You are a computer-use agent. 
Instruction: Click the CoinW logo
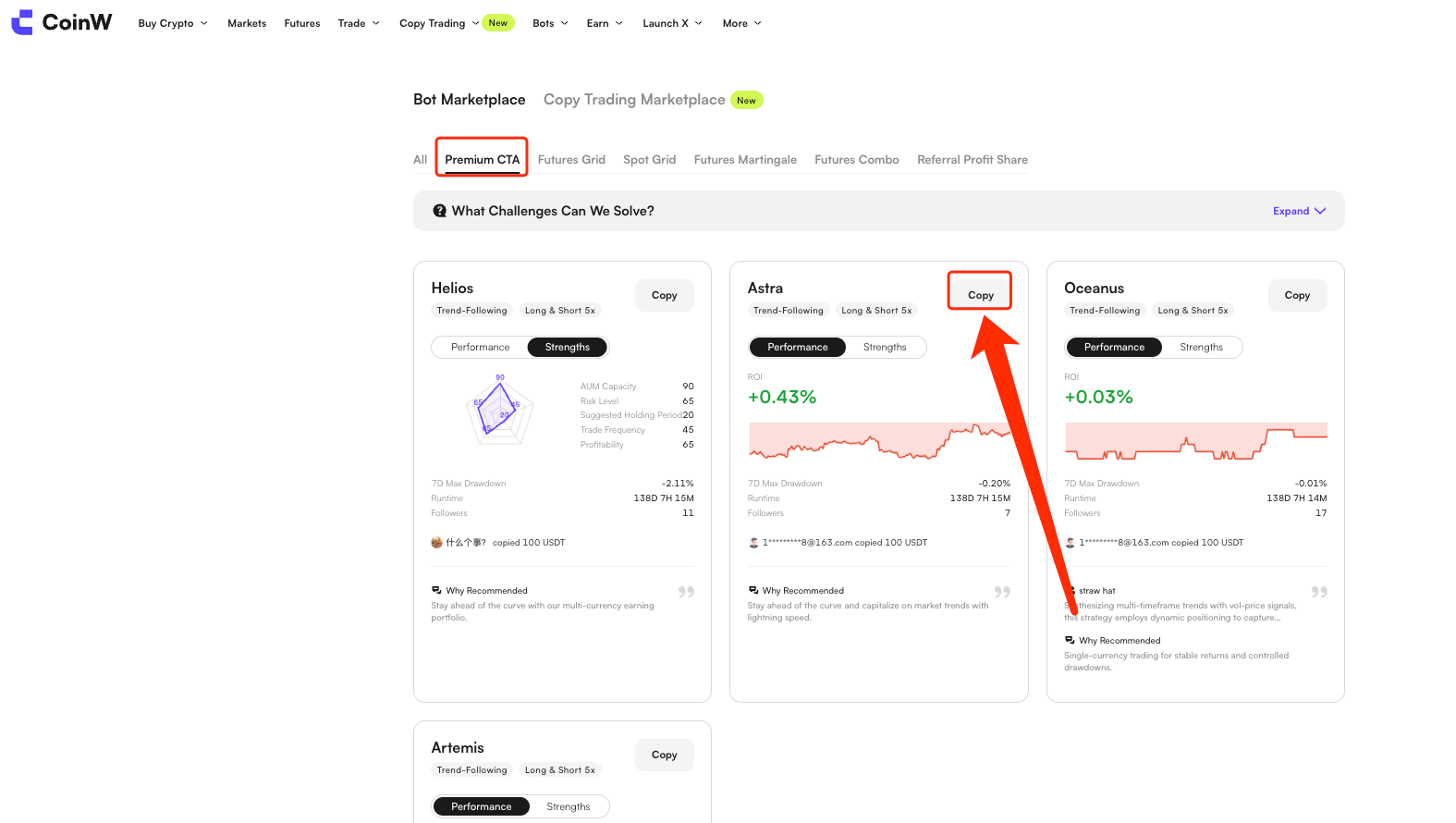pos(61,22)
